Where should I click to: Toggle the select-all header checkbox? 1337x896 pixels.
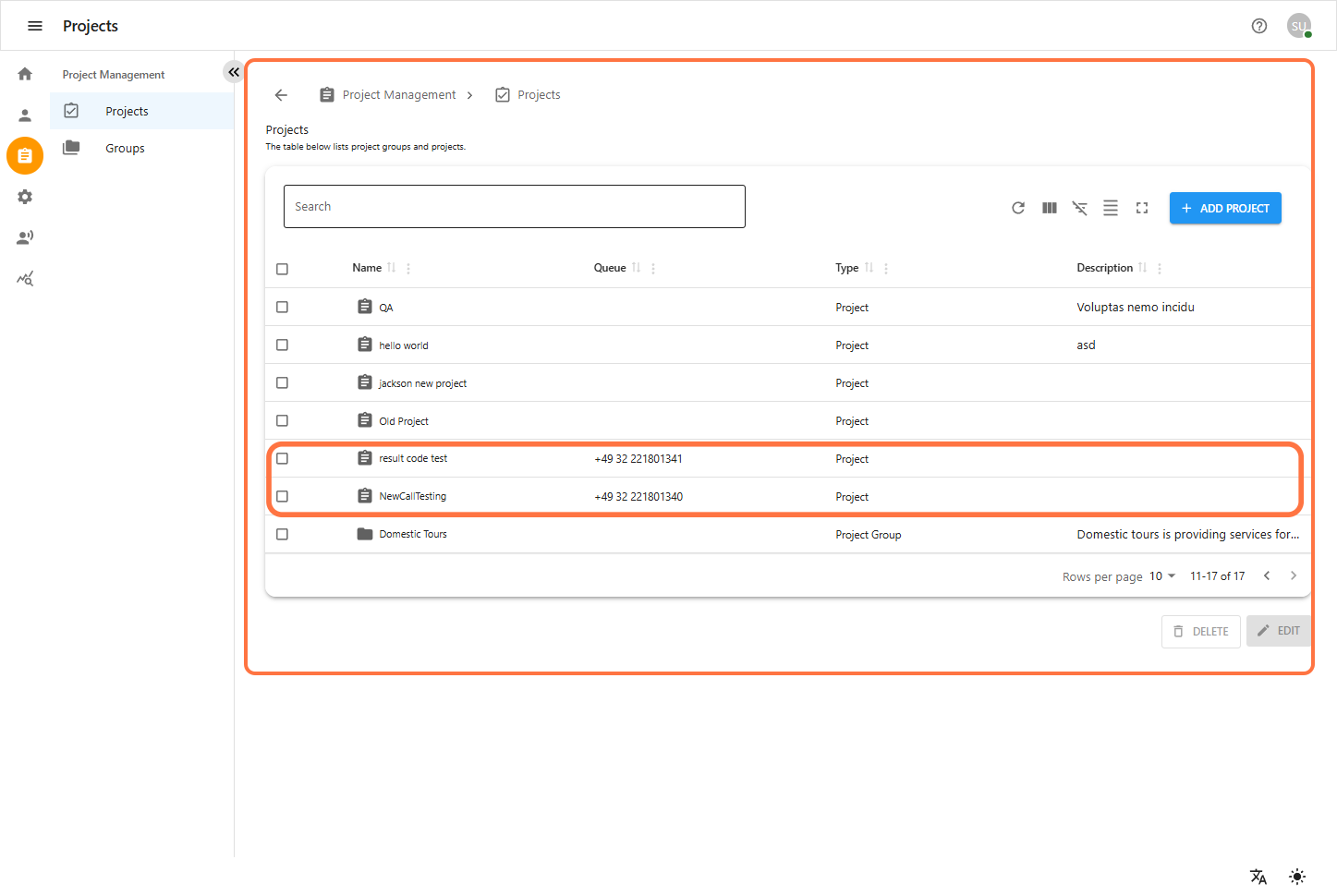point(283,269)
